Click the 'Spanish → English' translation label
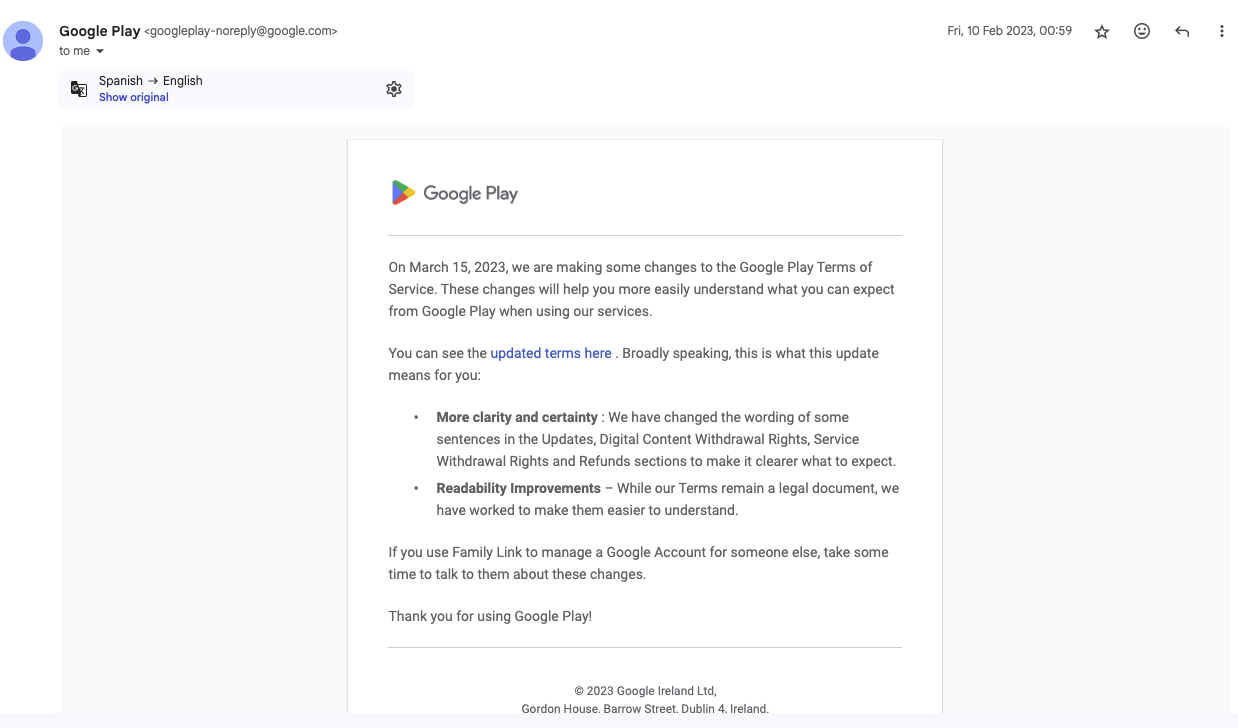1238x728 pixels. click(151, 81)
